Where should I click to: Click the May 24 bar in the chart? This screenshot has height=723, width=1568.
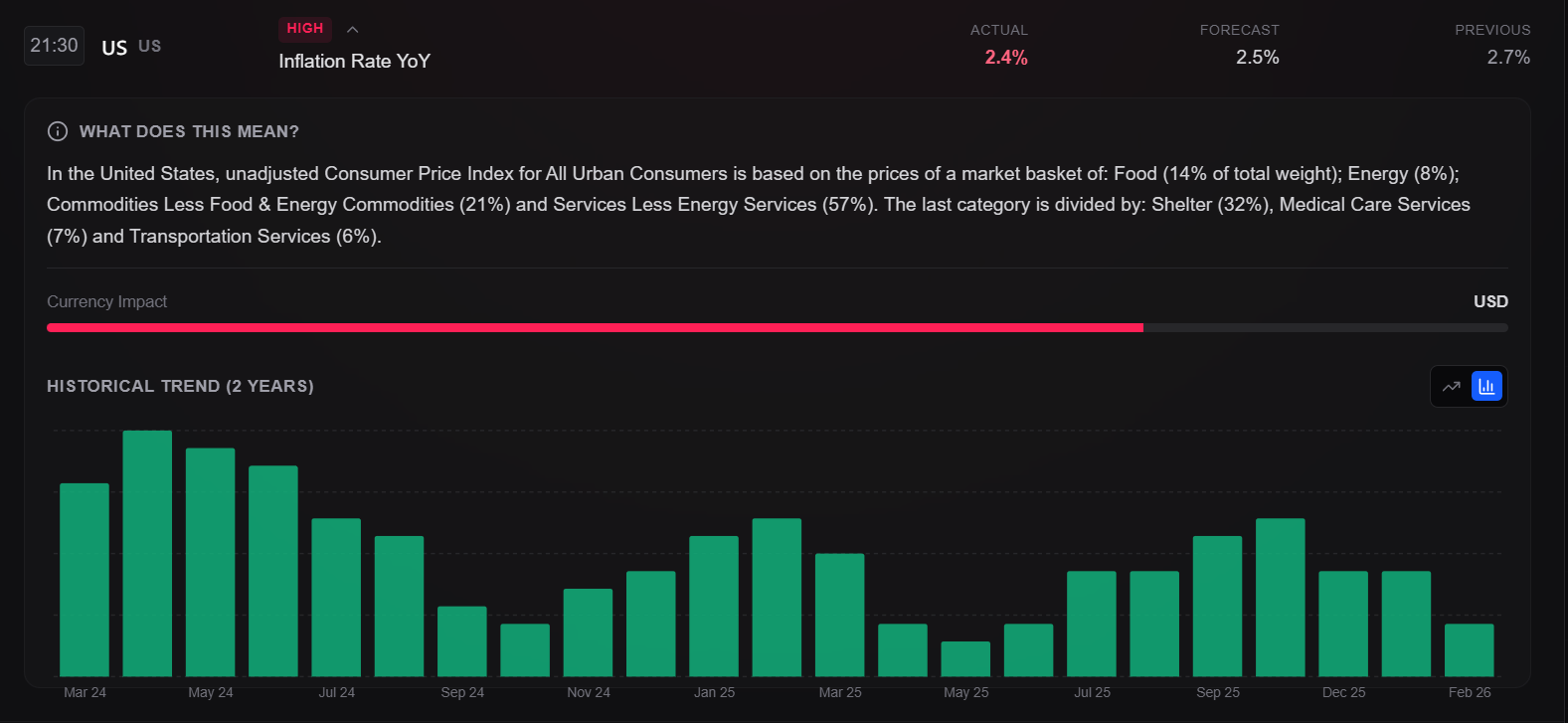pyautogui.click(x=211, y=562)
